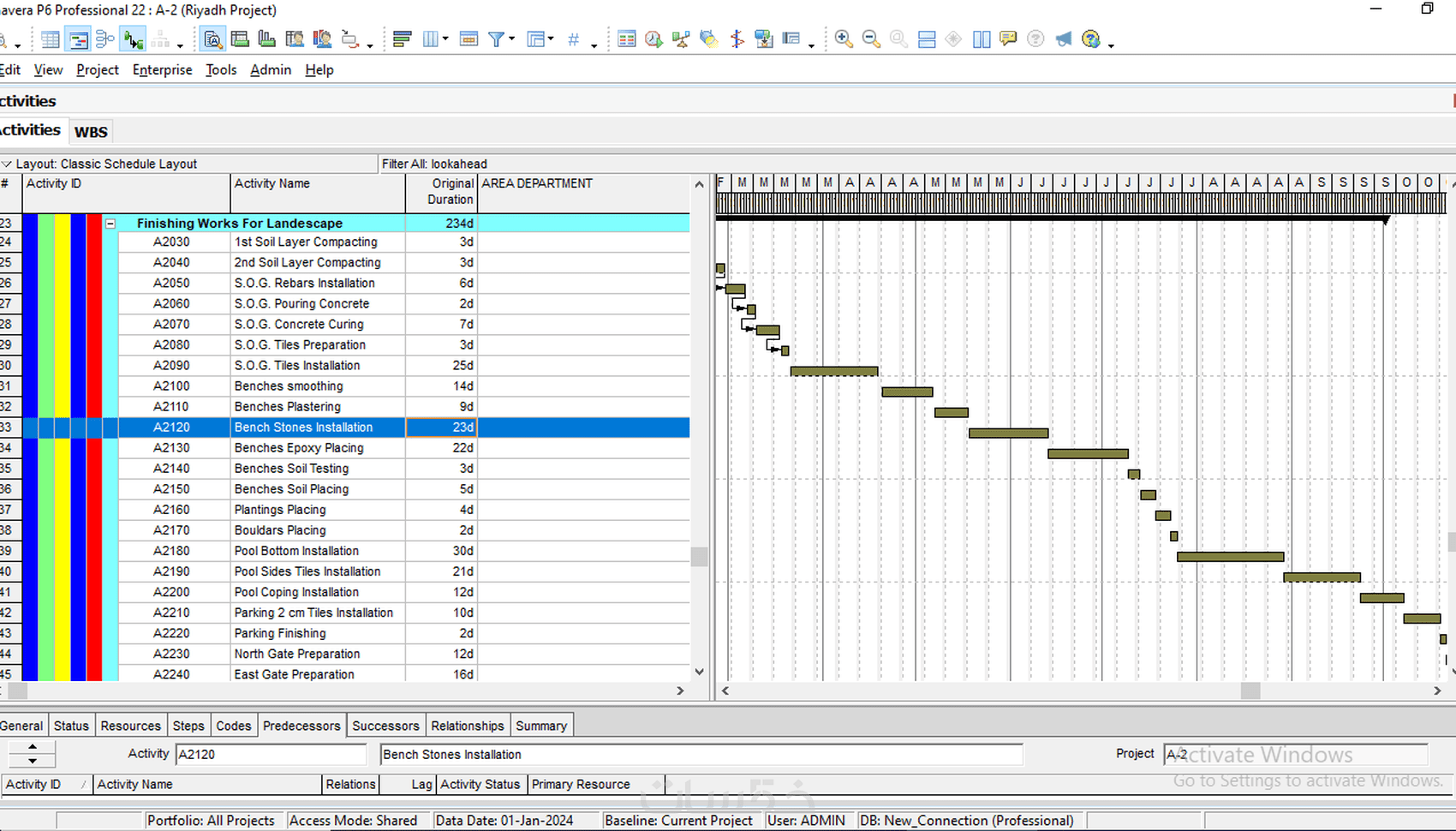Click the Benches Epoxy Placing Gantt bar
Image resolution: width=1456 pixels, height=831 pixels.
(1088, 454)
